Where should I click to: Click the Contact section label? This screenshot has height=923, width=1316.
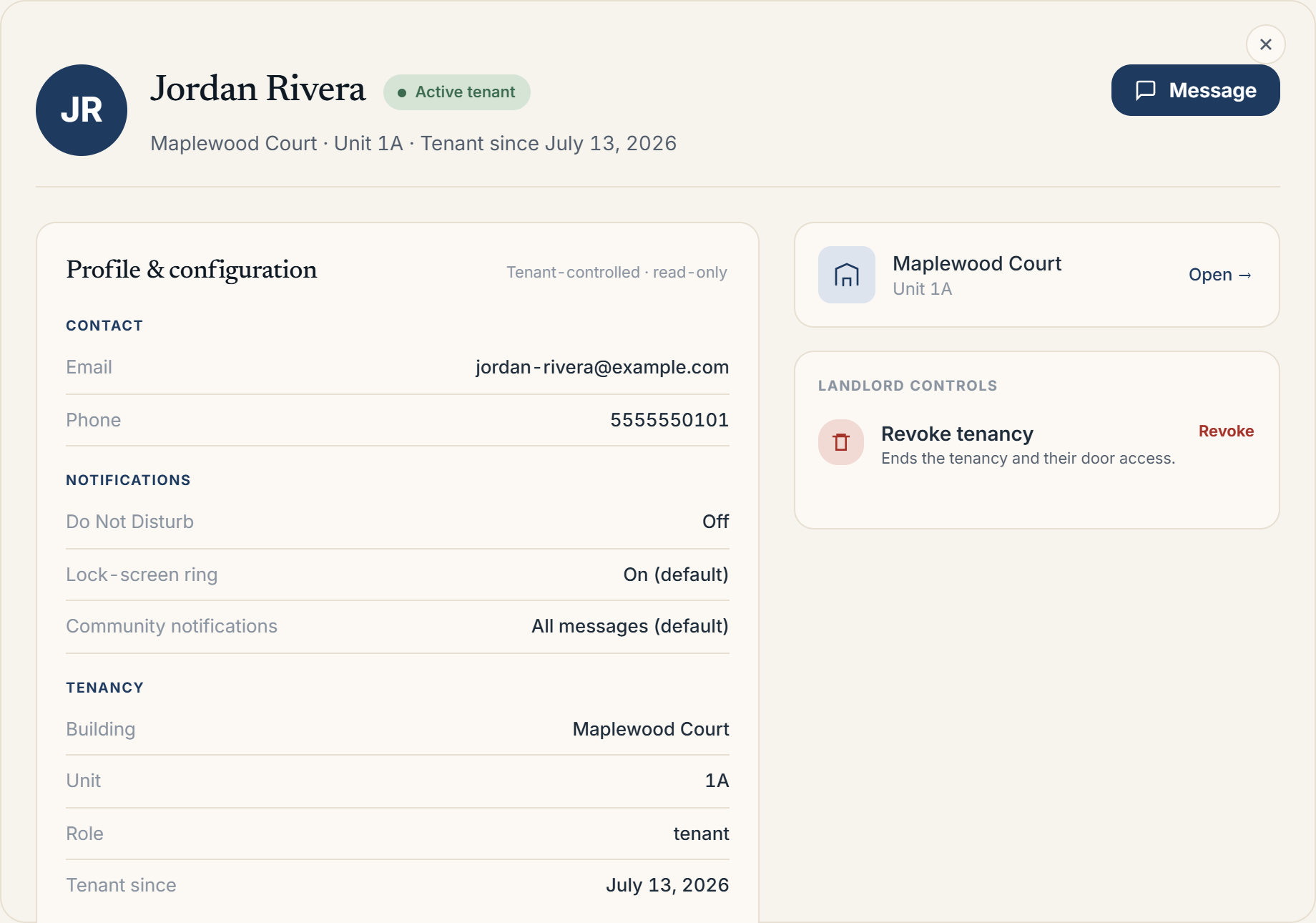coord(104,326)
